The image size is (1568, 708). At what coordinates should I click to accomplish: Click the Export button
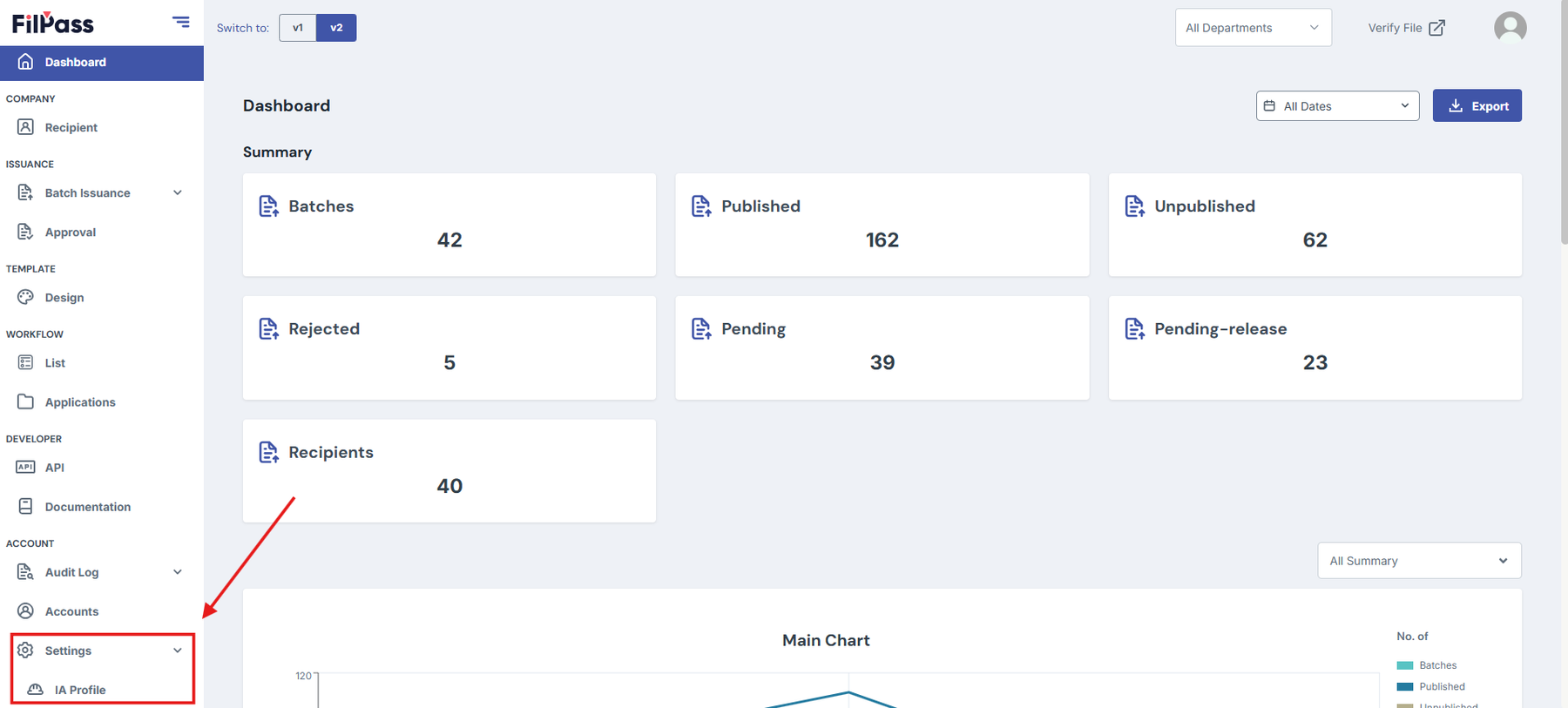pyautogui.click(x=1477, y=105)
